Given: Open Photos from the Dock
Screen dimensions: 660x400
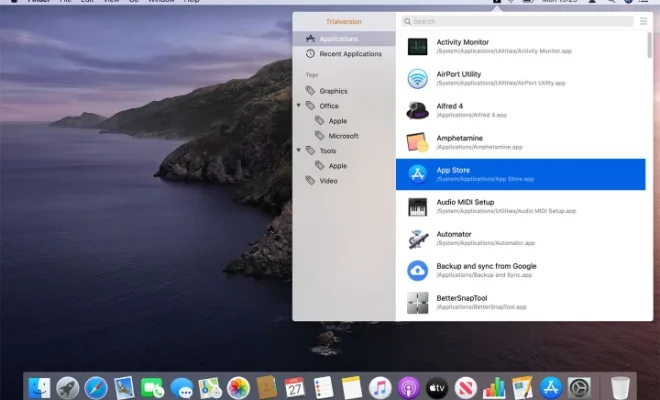Looking at the screenshot, I should [238, 388].
